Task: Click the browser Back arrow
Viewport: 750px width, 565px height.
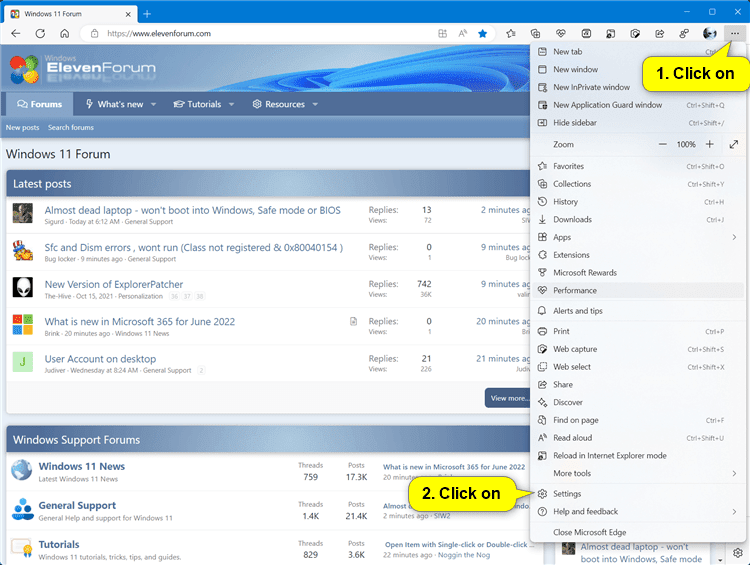Action: pos(16,33)
